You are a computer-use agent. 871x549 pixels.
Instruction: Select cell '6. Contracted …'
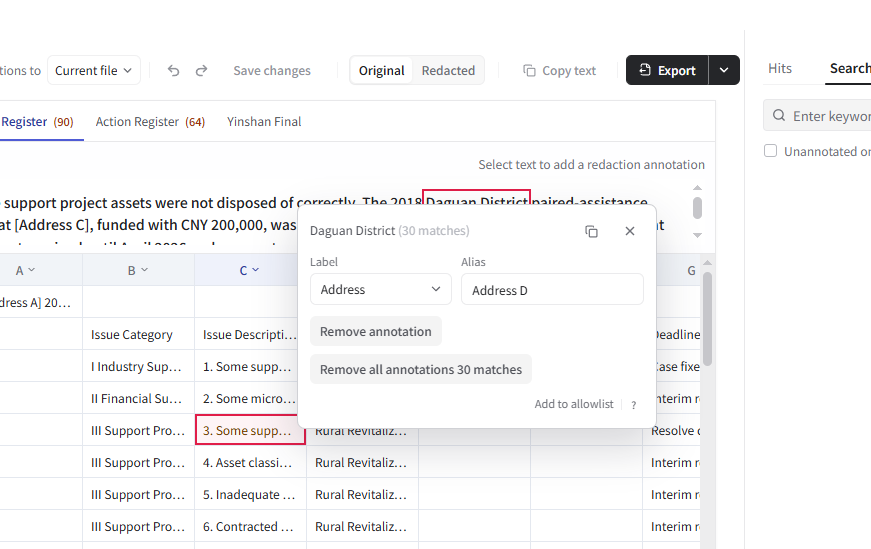coord(250,526)
